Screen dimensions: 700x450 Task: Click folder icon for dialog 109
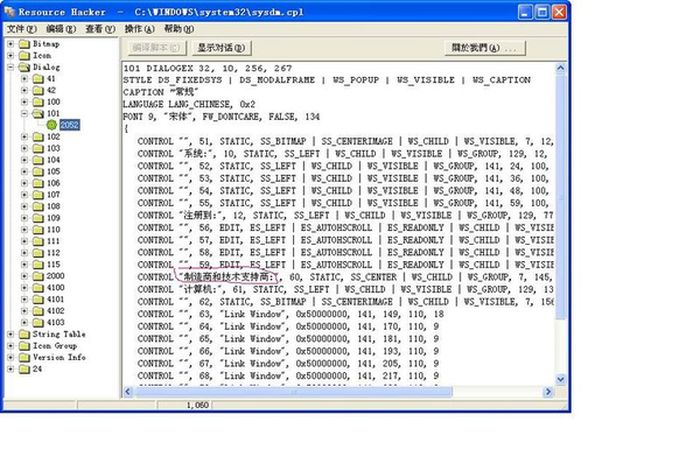tap(38, 218)
